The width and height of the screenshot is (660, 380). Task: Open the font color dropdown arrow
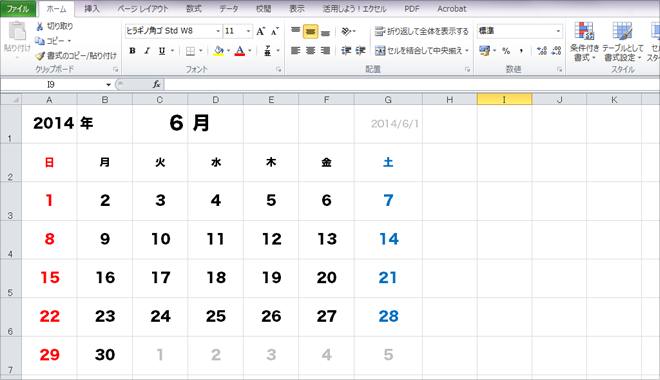(250, 51)
